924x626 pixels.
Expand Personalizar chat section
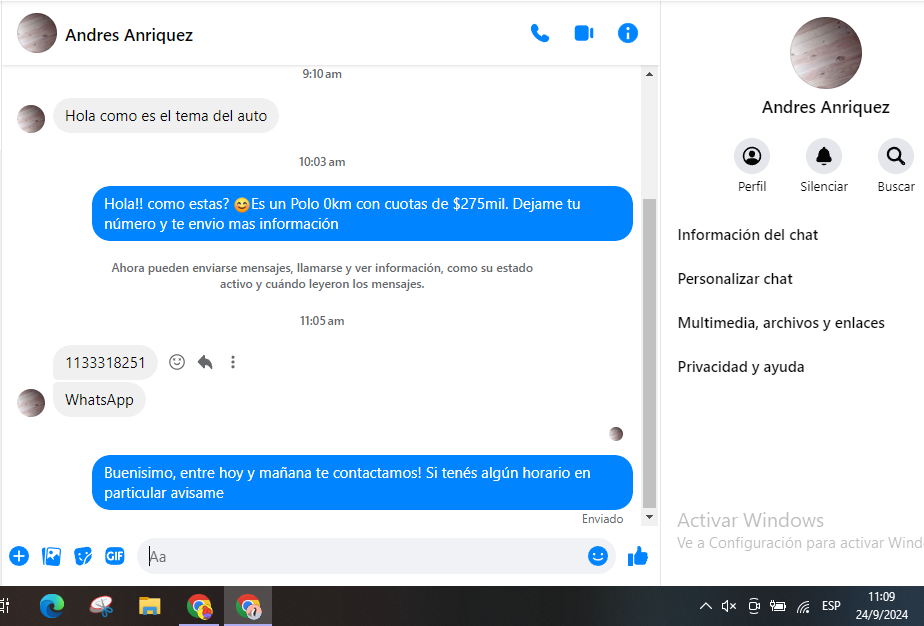point(735,279)
